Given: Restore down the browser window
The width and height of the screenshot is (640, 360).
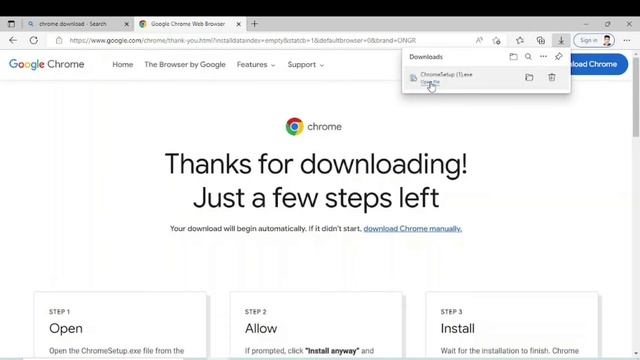Looking at the screenshot, I should (x=607, y=24).
